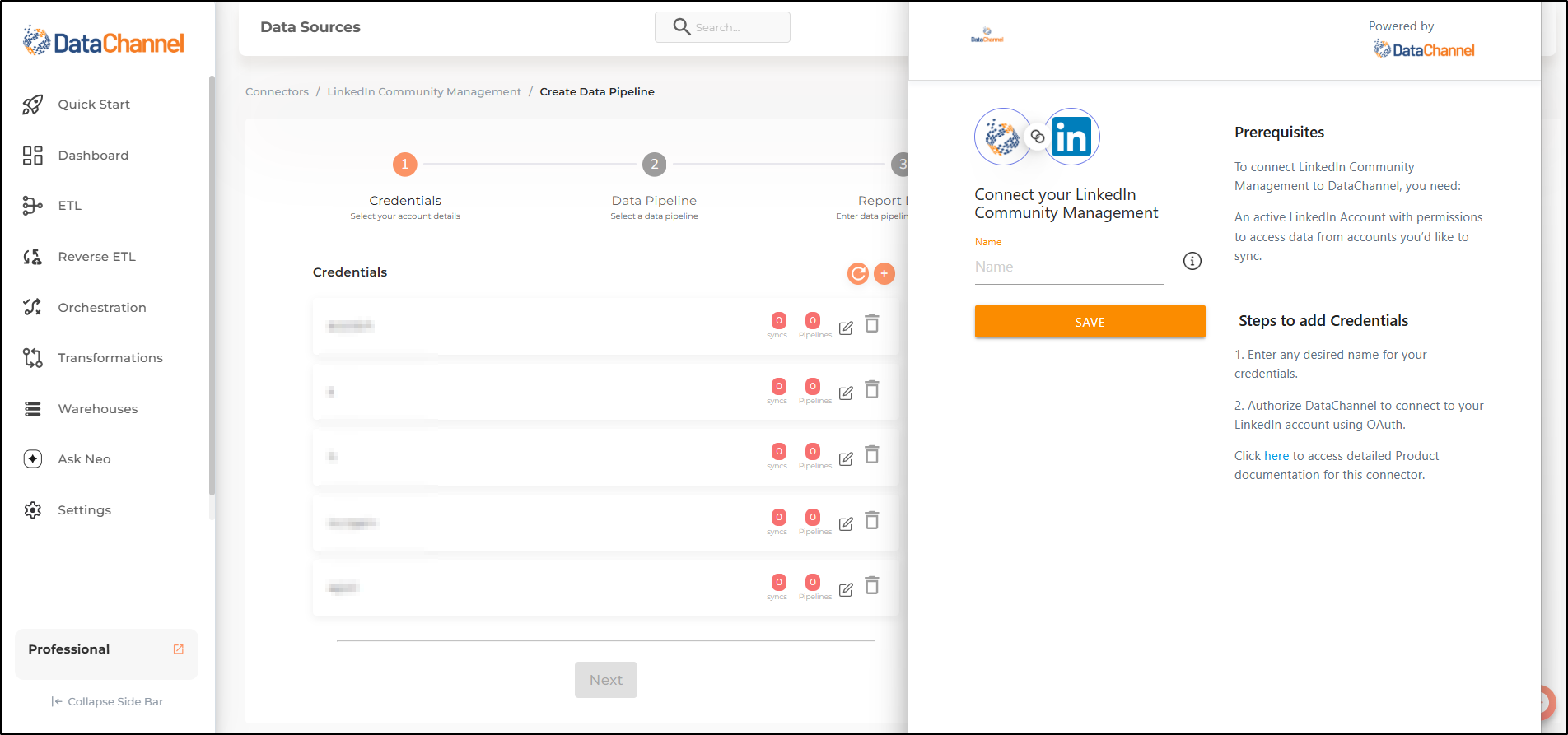Open Settings using the gear icon

33,510
